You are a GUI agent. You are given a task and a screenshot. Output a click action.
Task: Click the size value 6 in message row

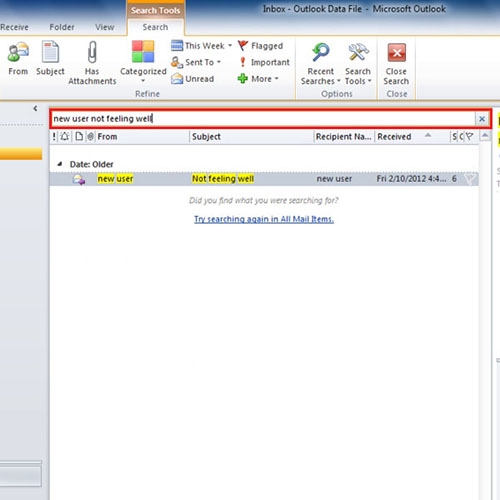(454, 179)
